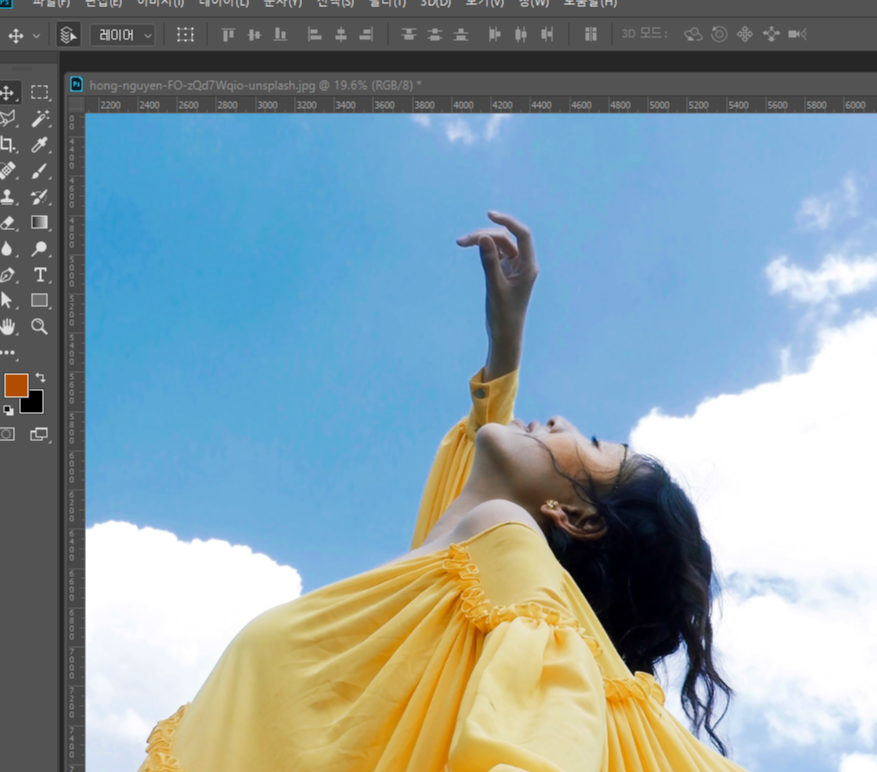Open the Edit Toolbar three-dots button

8,352
